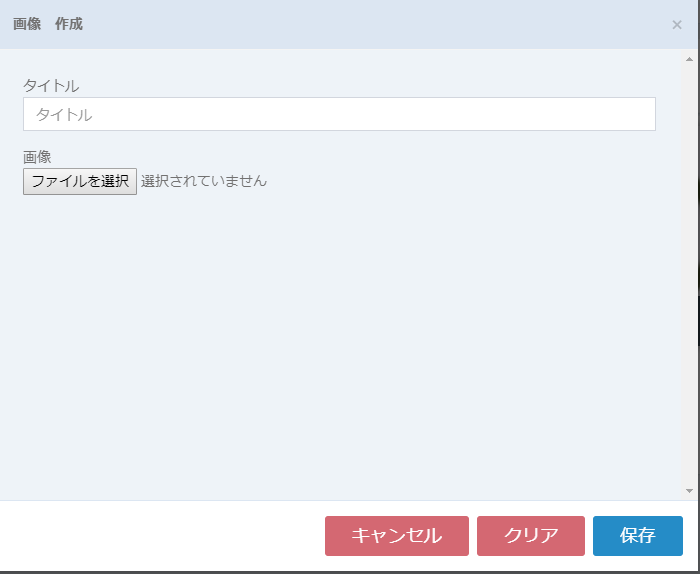Close the 画像 作成 dialog with X
Viewport: 700px width, 574px height.
pos(677,25)
